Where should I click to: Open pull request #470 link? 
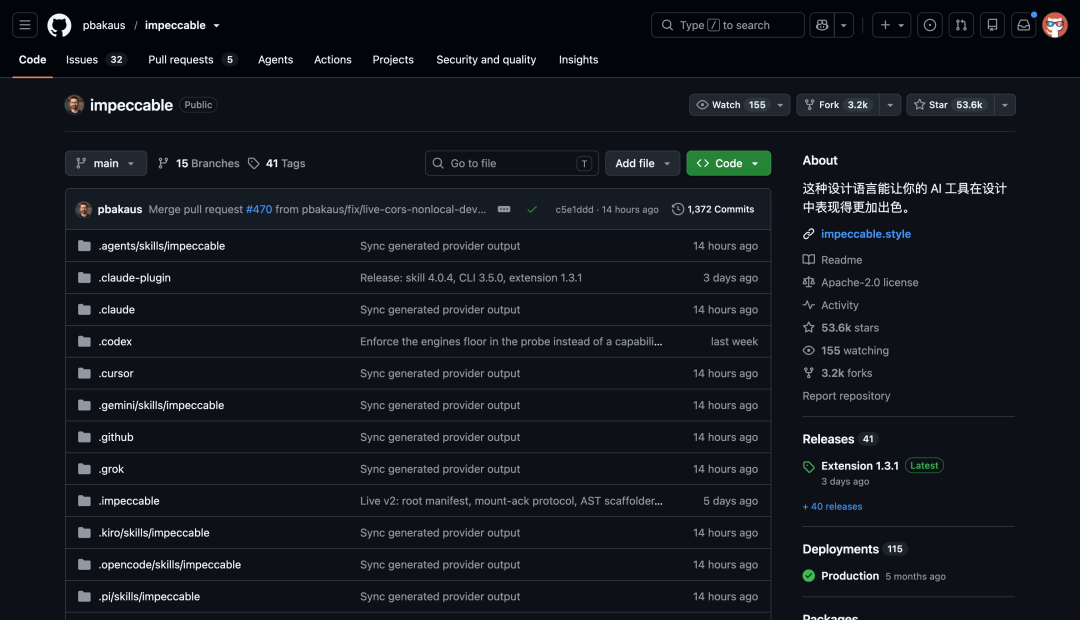[259, 209]
